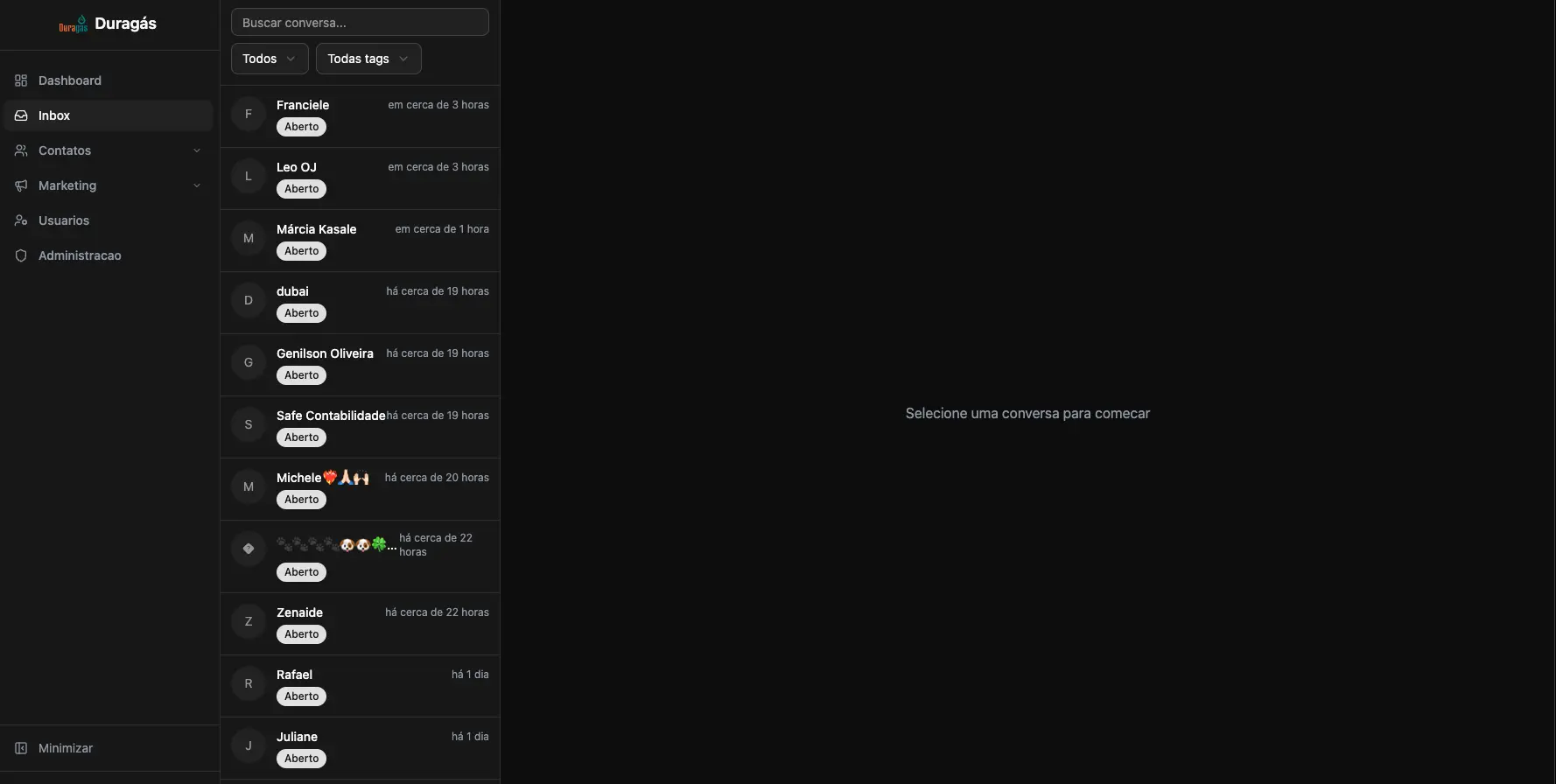
Task: Open the Michele conversation with emojis
Action: 360,489
